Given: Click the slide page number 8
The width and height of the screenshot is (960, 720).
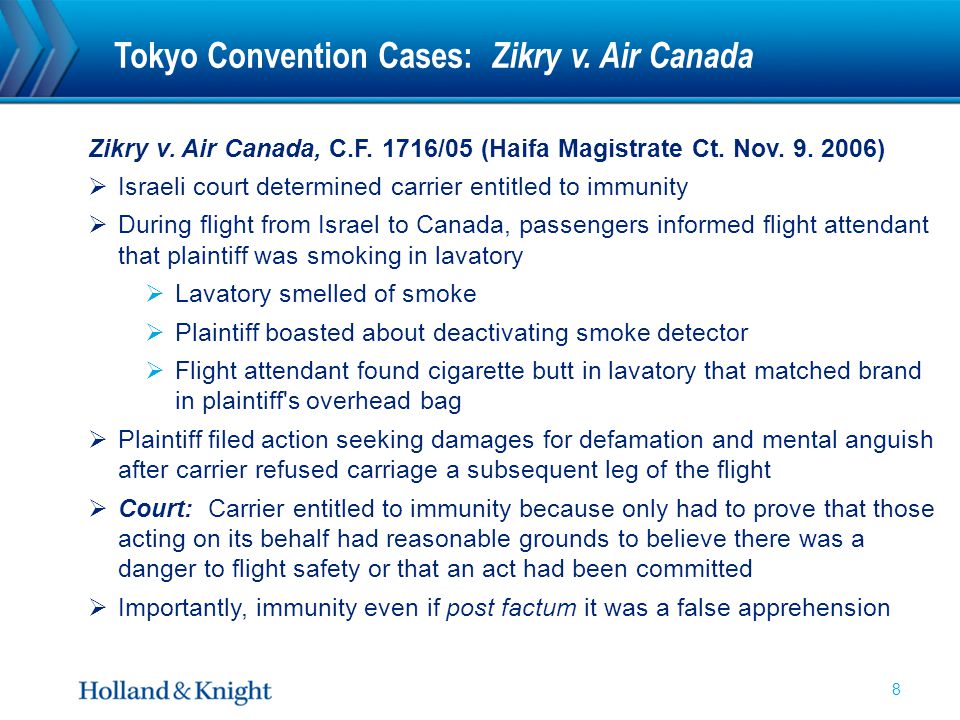Looking at the screenshot, I should point(896,690).
